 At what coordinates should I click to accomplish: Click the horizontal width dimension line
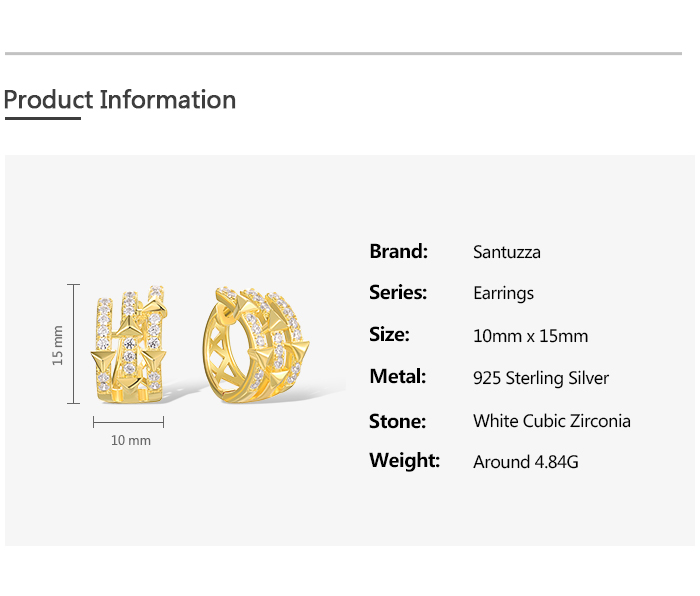coord(129,422)
